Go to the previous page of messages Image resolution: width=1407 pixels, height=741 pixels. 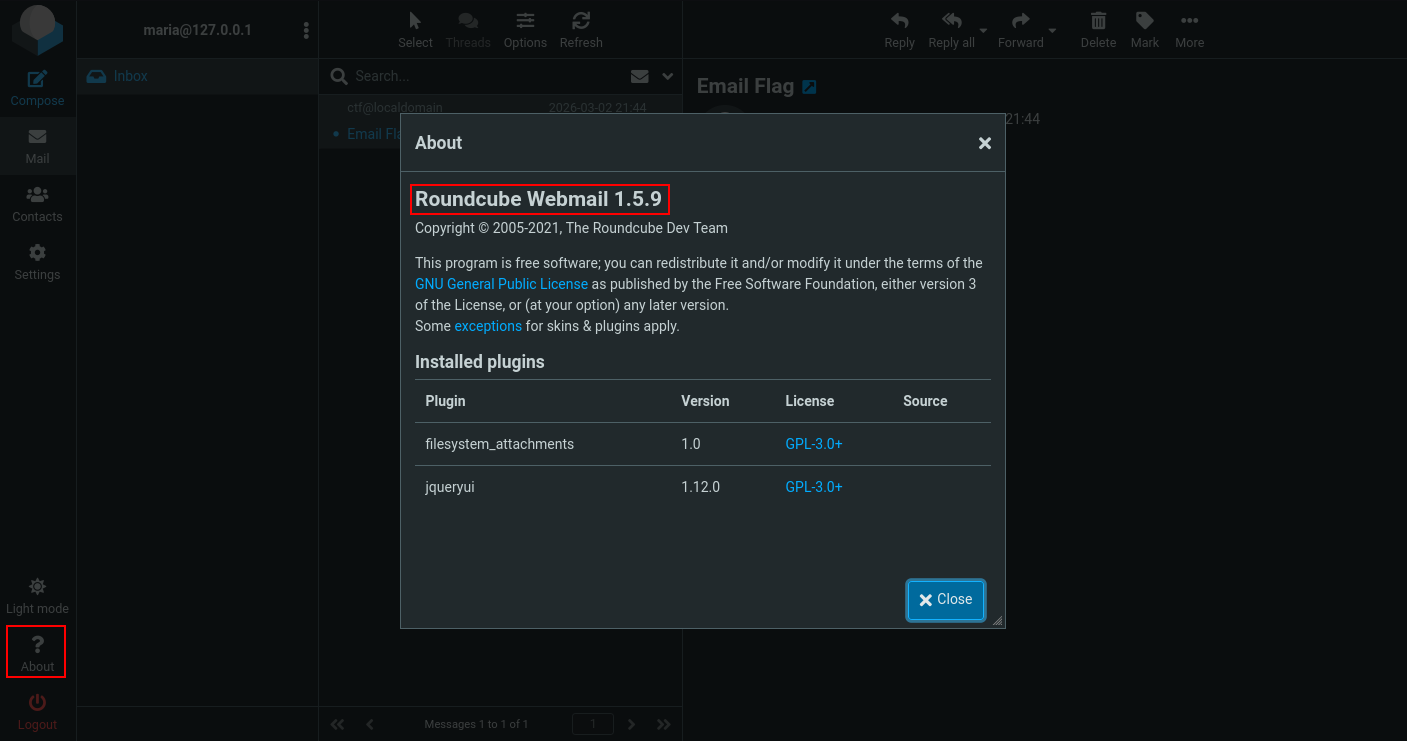tap(369, 724)
